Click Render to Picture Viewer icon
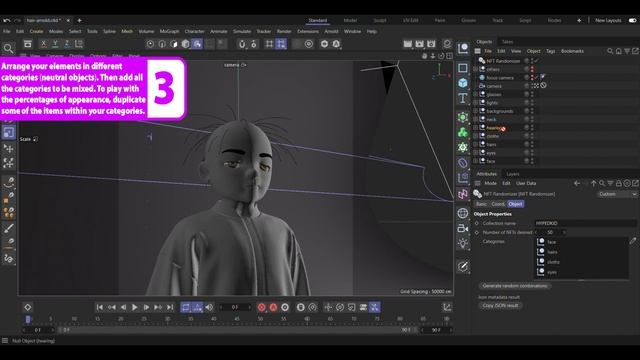The height and width of the screenshot is (360, 640). (x=419, y=44)
